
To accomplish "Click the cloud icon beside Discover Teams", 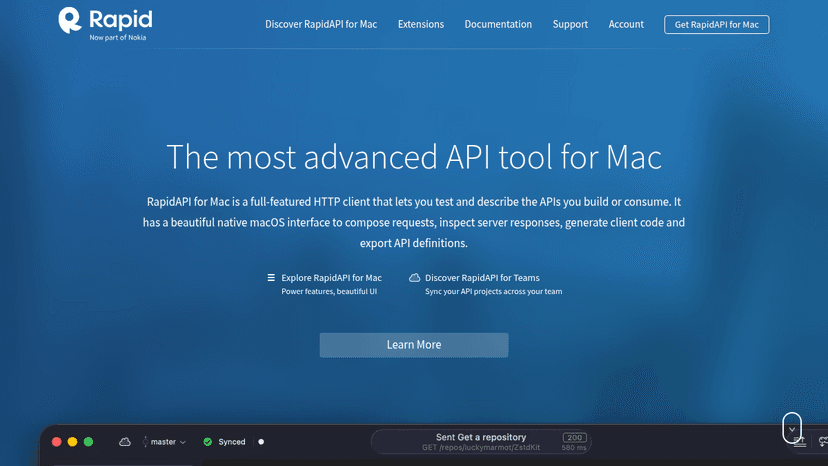I will click(x=415, y=277).
